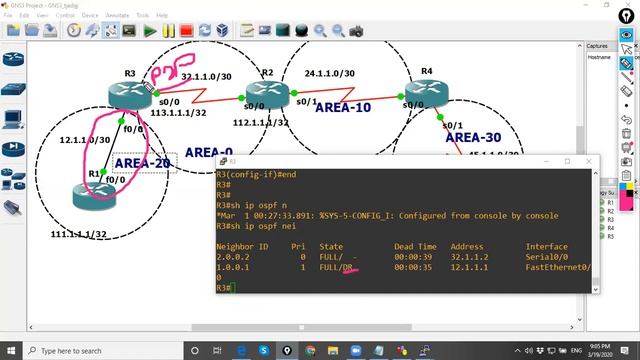The width and height of the screenshot is (640, 360).
Task: Open the View menu
Action: [42, 15]
